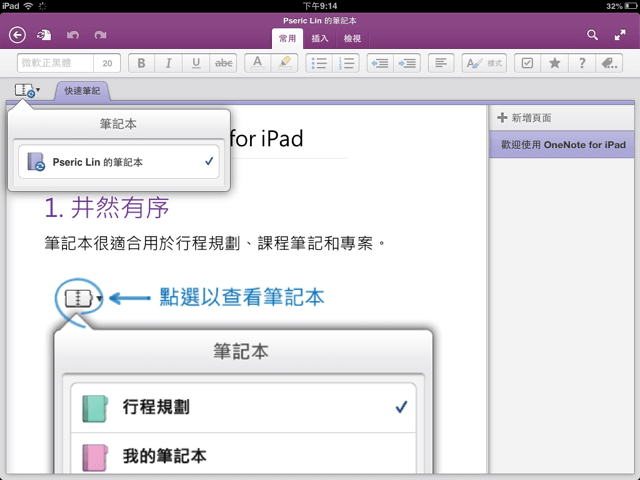Viewport: 640px width, 480px height.
Task: Tap the 下午9:14 clock in status bar
Action: pos(320,6)
